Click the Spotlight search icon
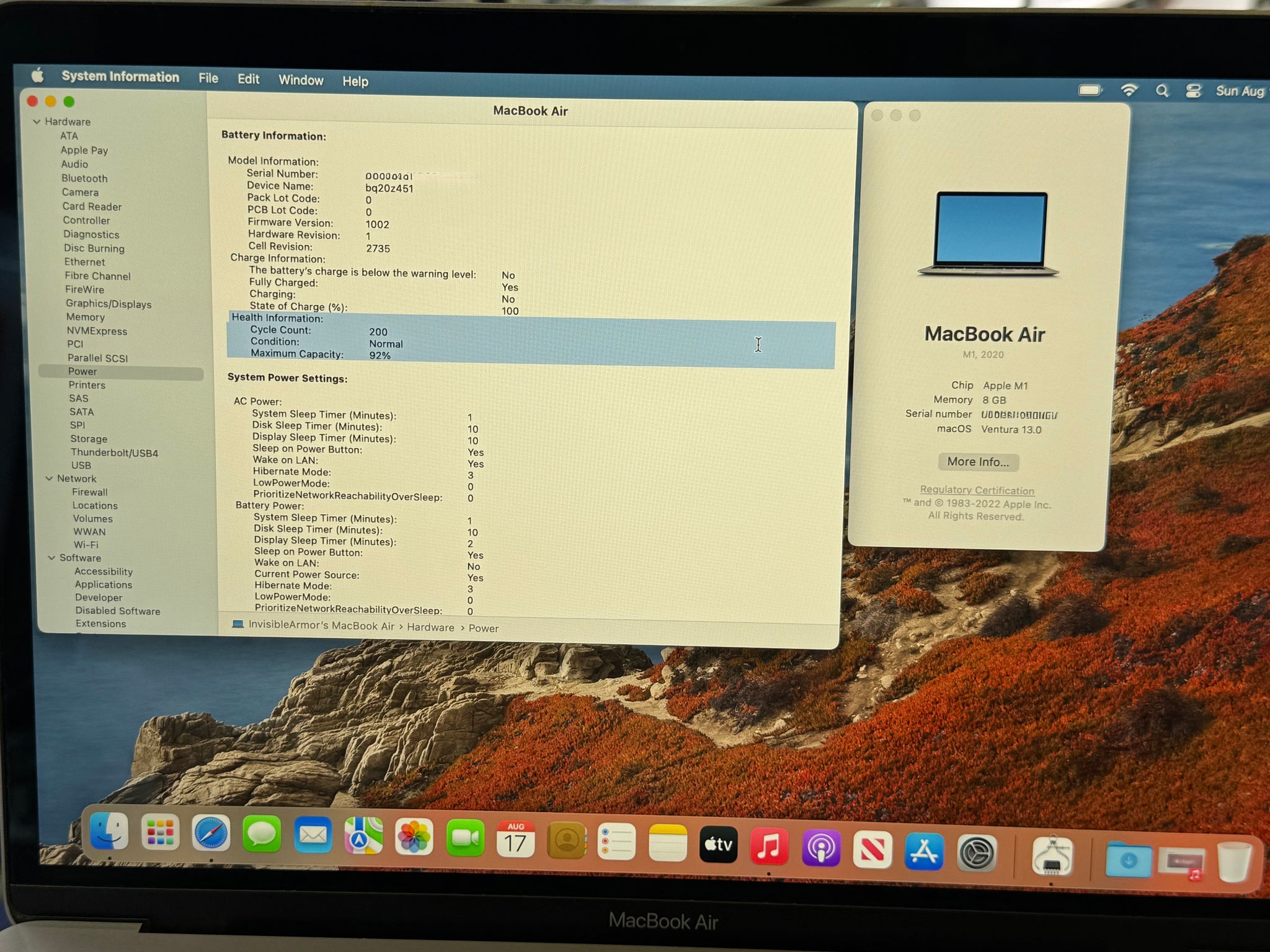 pos(1162,91)
